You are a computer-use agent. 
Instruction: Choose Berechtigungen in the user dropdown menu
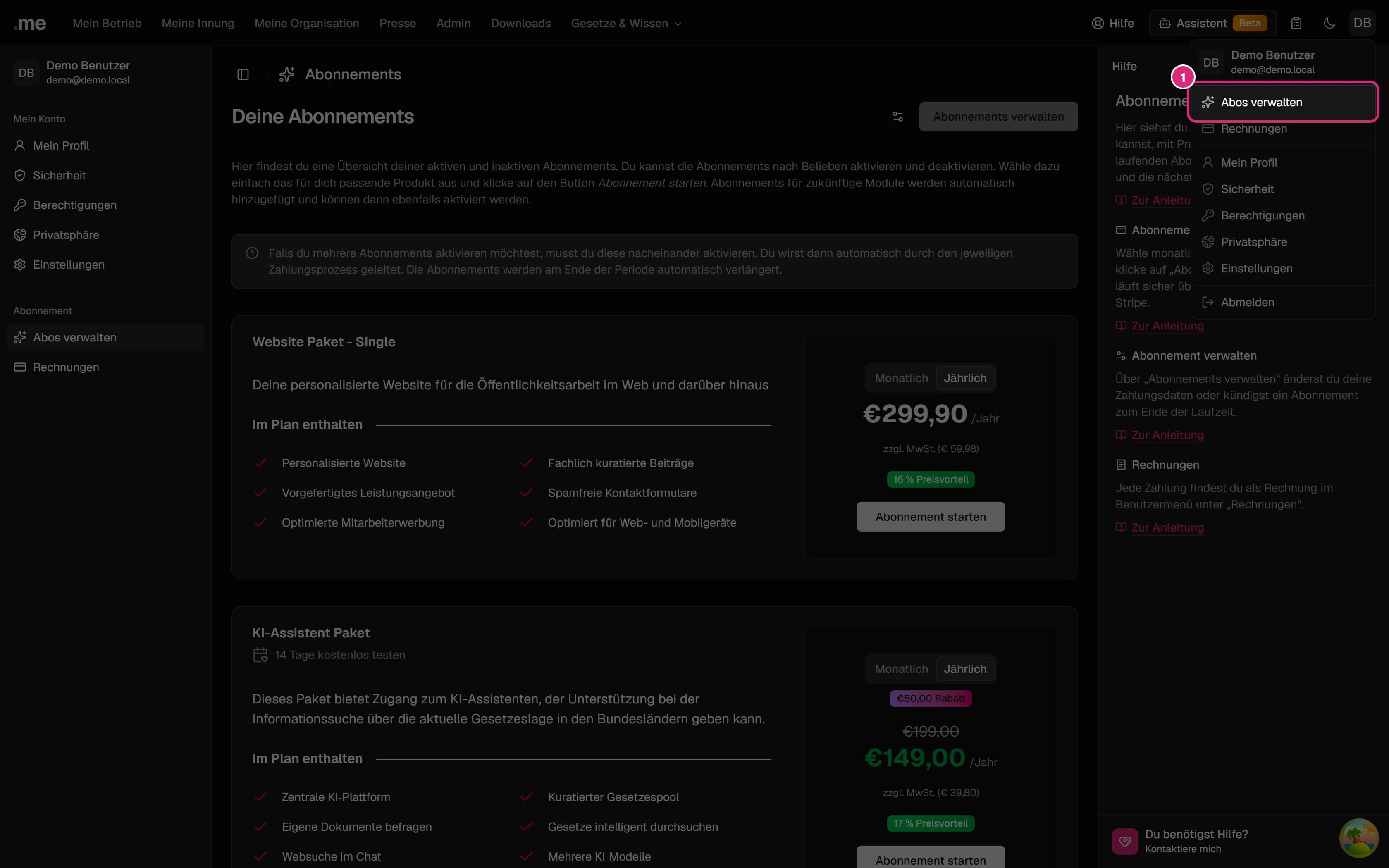click(x=1283, y=215)
